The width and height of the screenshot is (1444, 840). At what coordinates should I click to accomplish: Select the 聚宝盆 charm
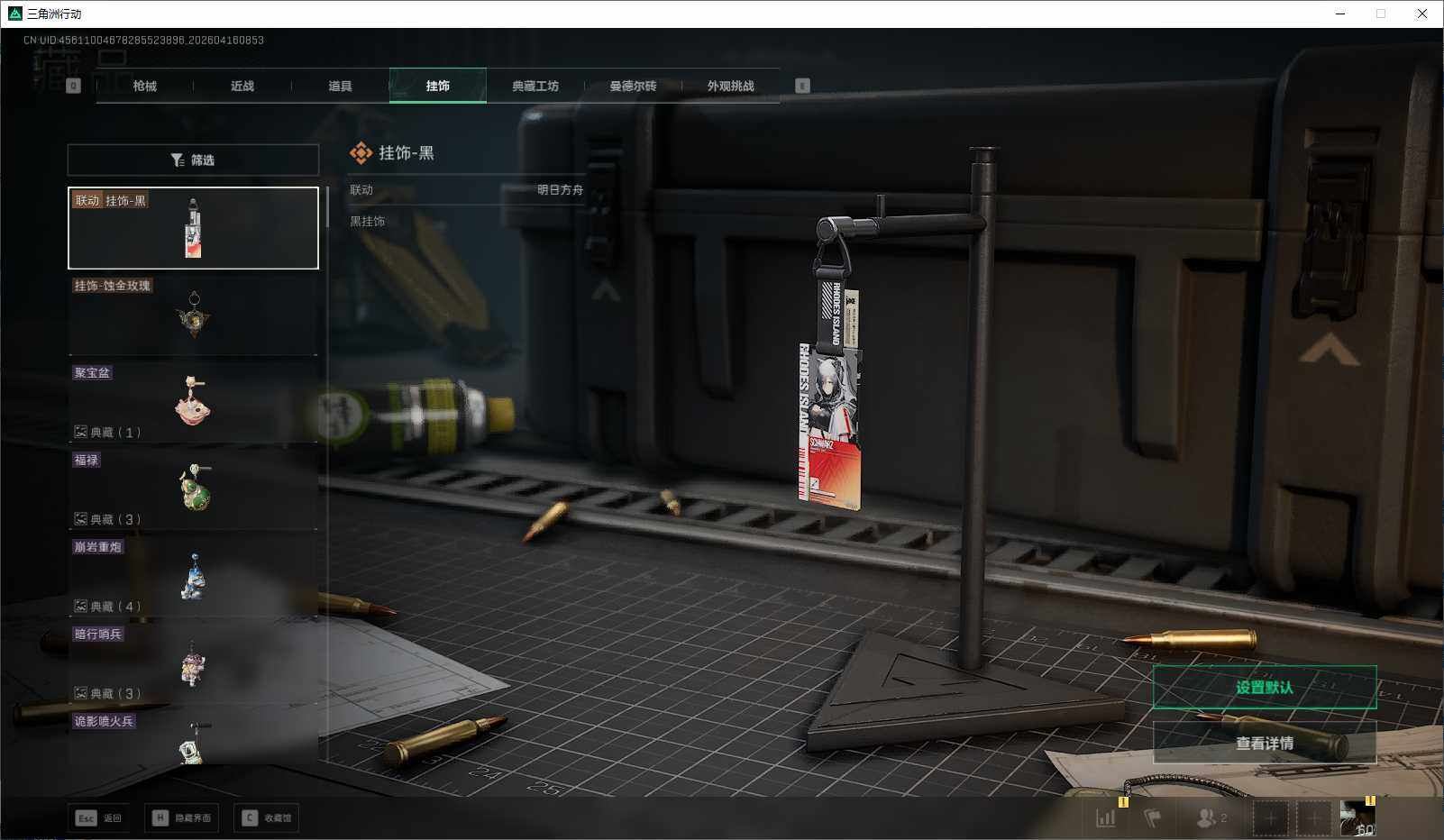(193, 402)
